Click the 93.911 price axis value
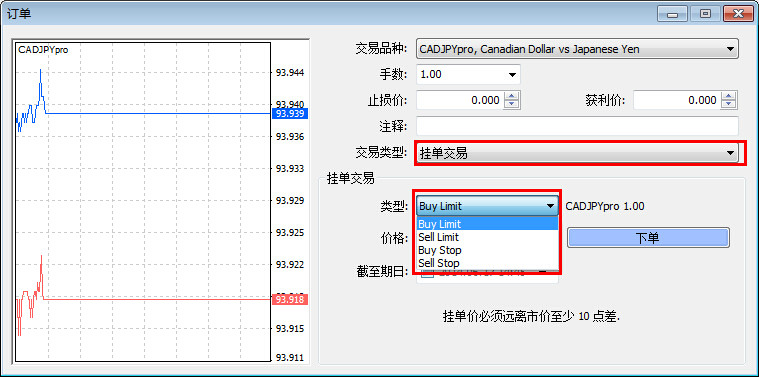759x377 pixels. coord(290,358)
